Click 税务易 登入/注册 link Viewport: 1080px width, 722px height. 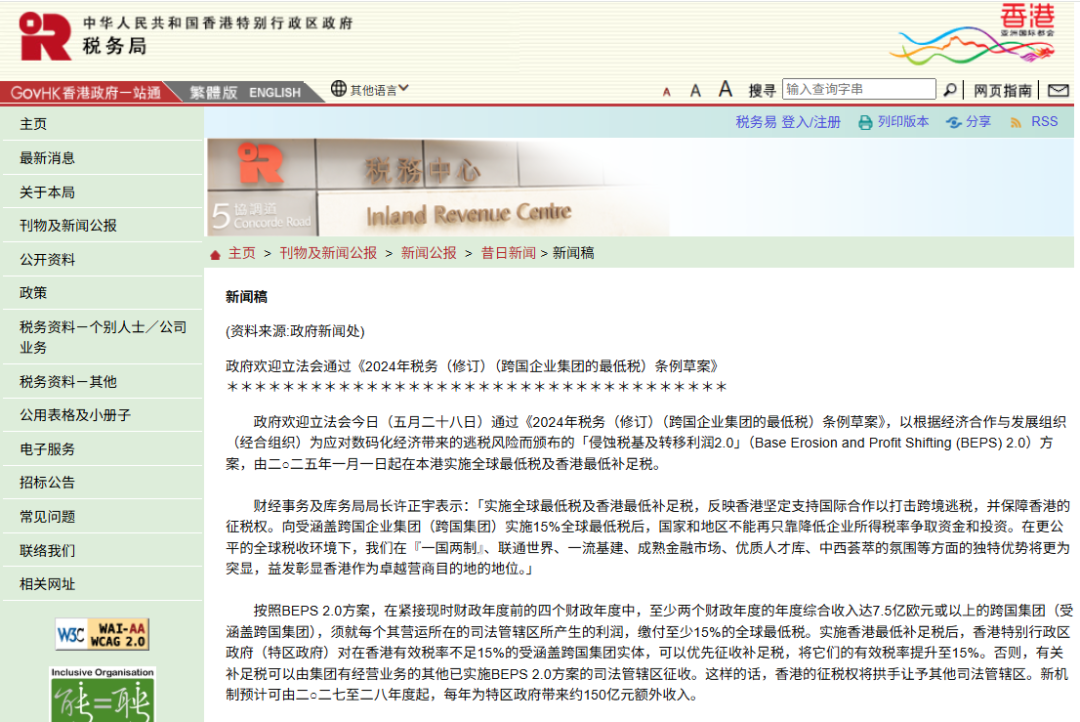coord(788,122)
